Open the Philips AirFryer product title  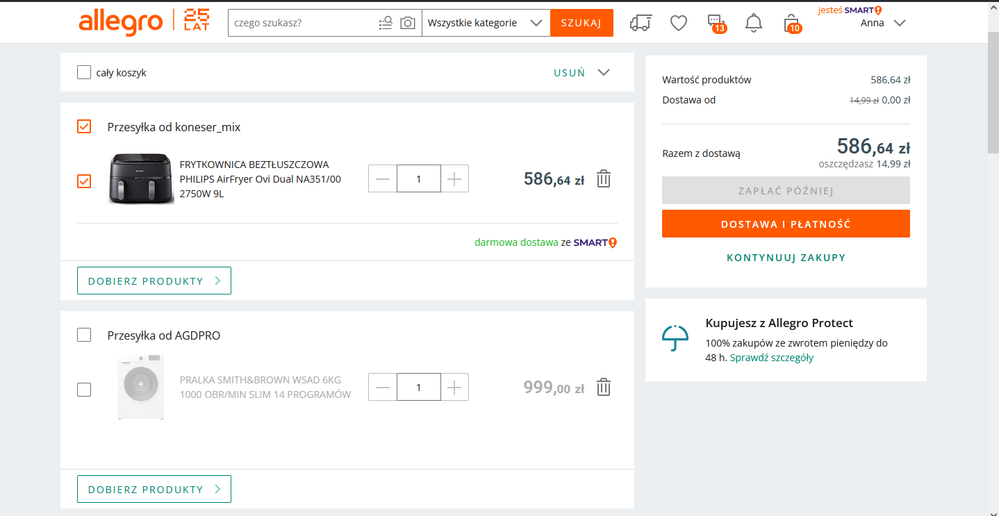coord(260,179)
